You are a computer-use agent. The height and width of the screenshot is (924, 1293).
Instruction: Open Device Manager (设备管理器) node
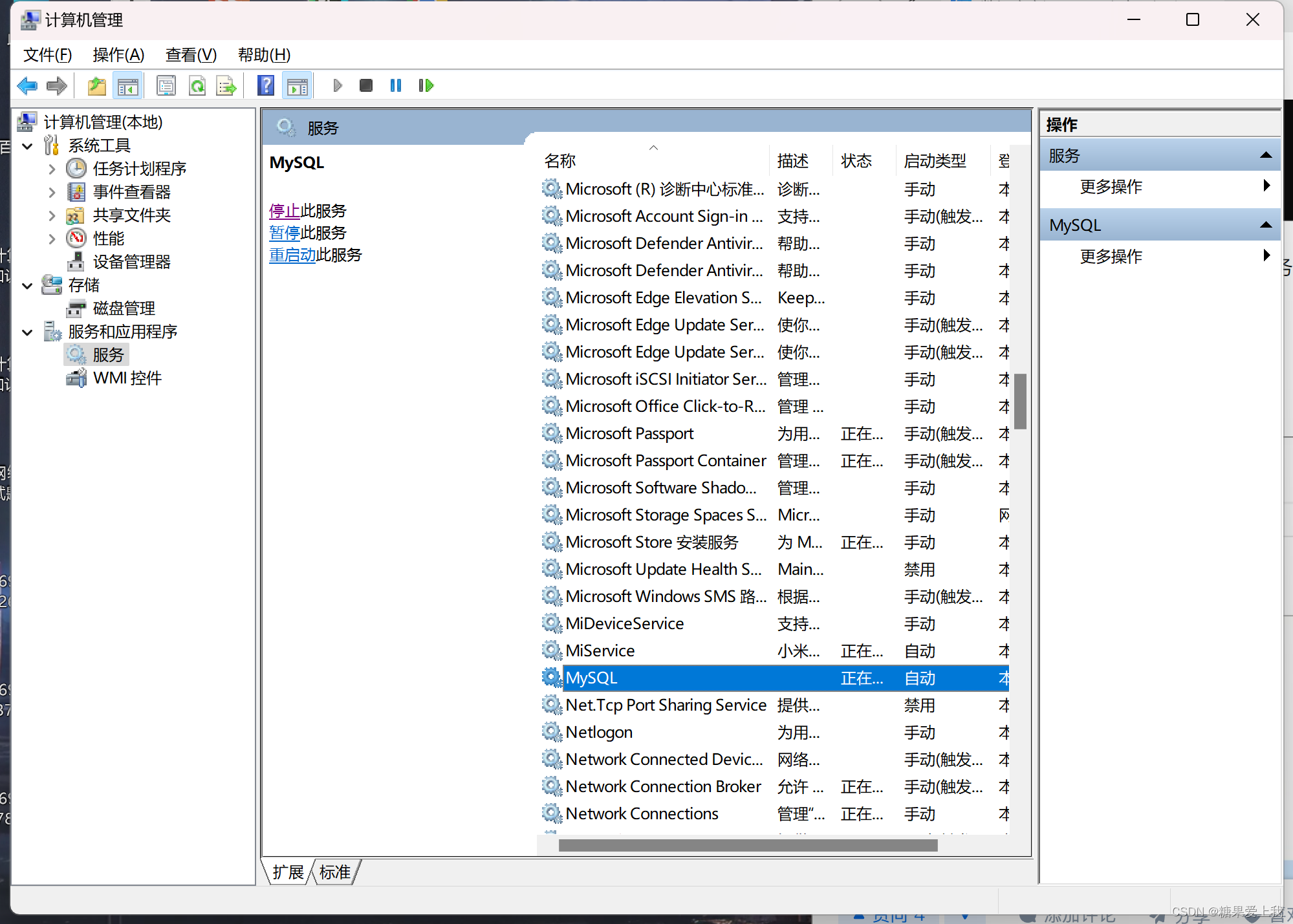point(132,262)
